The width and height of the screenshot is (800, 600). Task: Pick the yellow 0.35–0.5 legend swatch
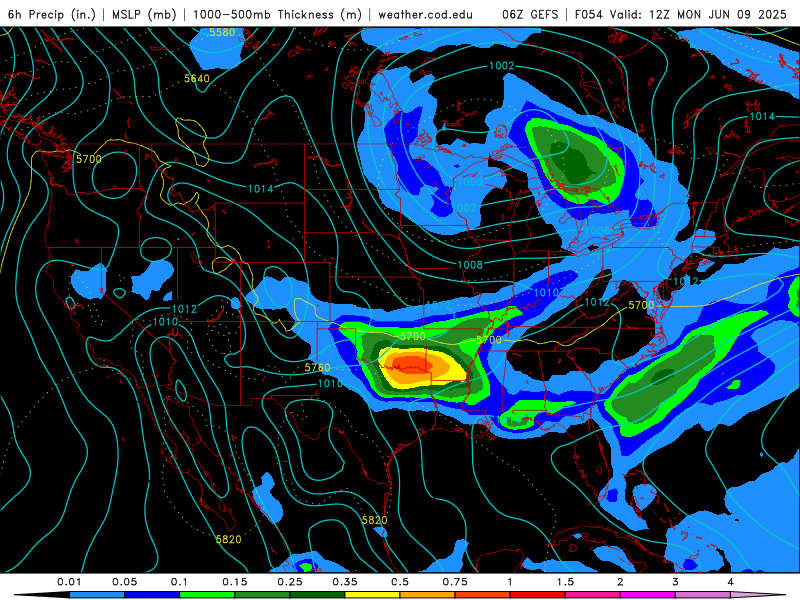coord(372,595)
